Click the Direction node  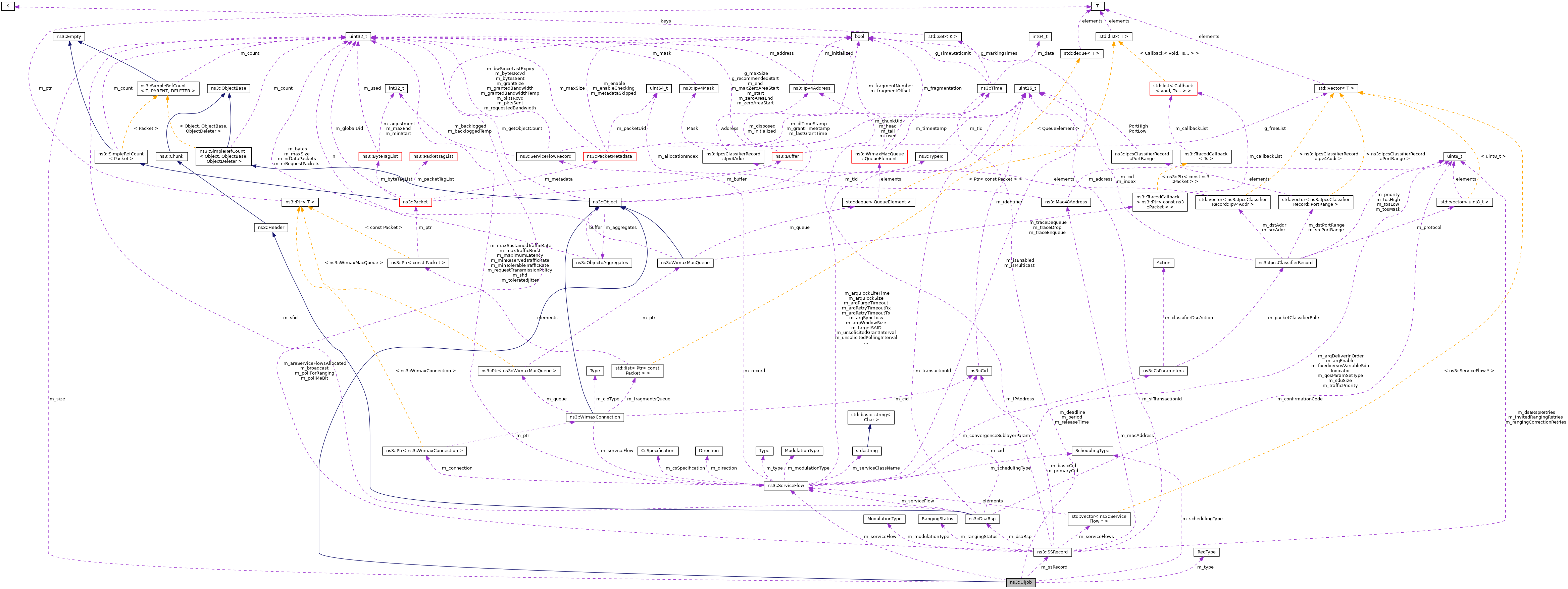[709, 451]
